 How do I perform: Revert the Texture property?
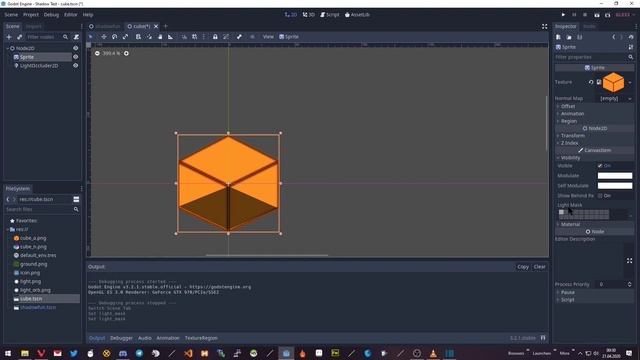tap(591, 82)
